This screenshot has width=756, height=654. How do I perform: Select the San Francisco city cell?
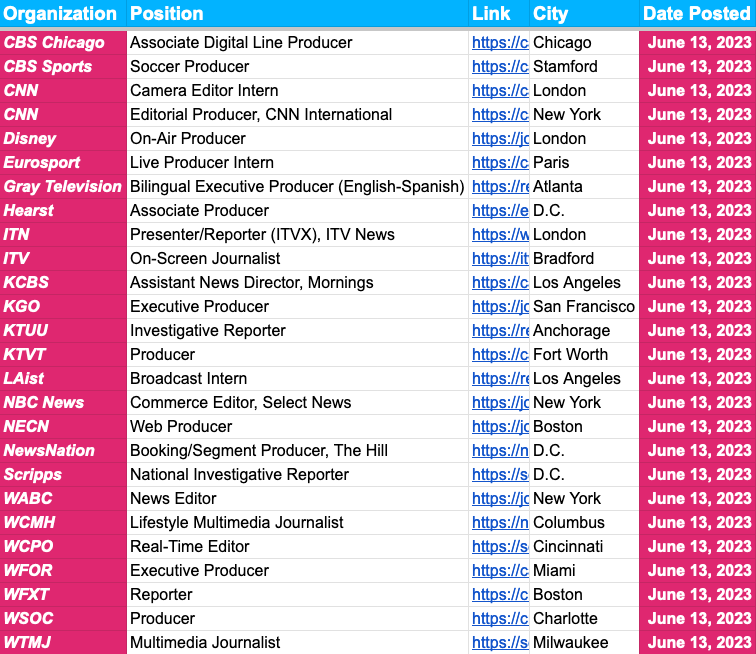tap(584, 307)
